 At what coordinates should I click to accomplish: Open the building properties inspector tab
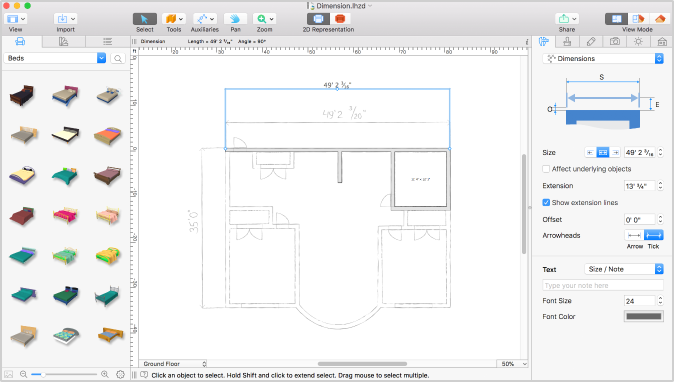tap(662, 41)
